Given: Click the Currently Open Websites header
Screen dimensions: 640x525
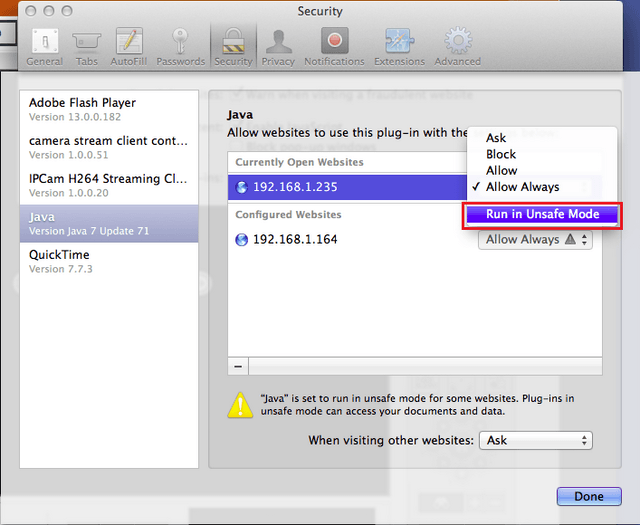Looking at the screenshot, I should coord(299,162).
